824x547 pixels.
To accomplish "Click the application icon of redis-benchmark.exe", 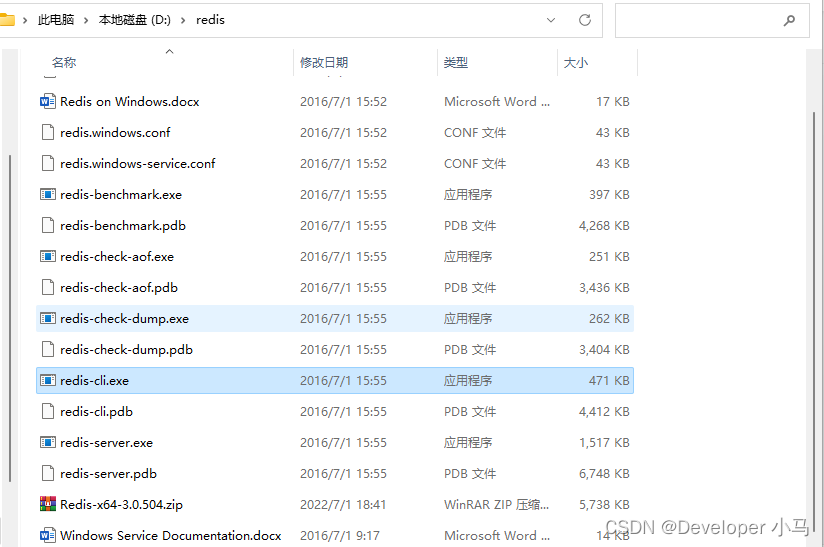I will [x=48, y=194].
